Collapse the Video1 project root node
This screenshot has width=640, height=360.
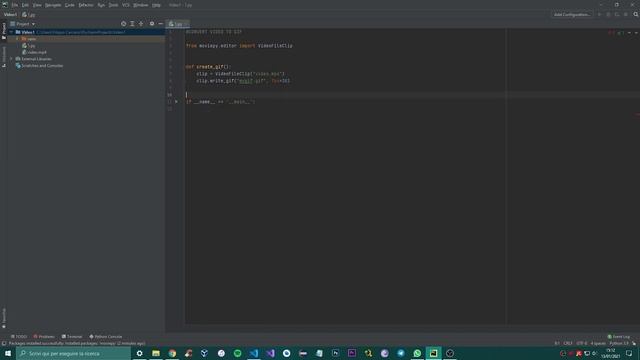click(x=12, y=32)
